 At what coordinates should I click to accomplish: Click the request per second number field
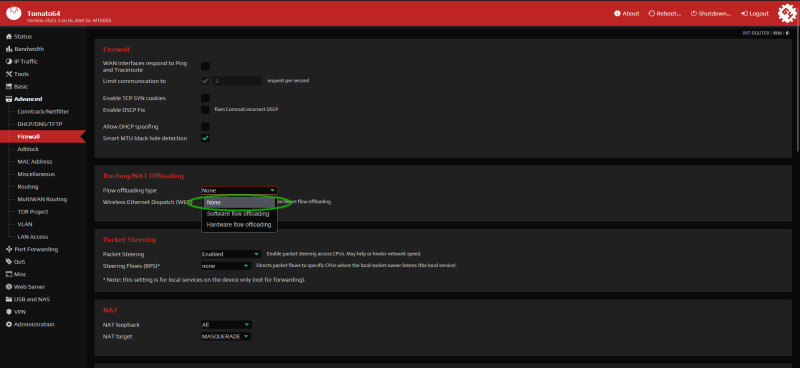tap(237, 81)
